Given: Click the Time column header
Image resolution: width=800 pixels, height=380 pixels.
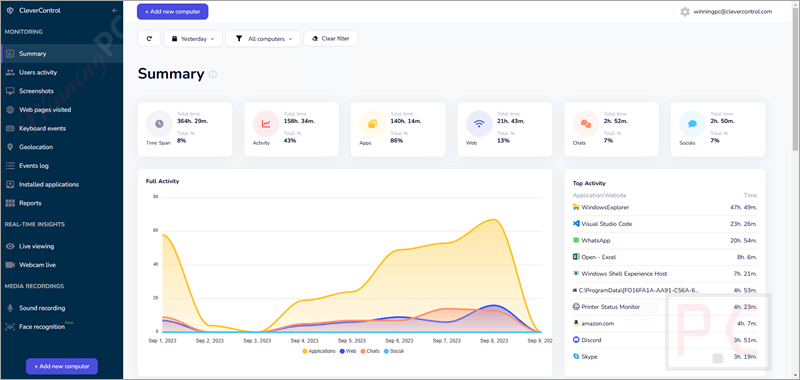Looking at the screenshot, I should [751, 195].
